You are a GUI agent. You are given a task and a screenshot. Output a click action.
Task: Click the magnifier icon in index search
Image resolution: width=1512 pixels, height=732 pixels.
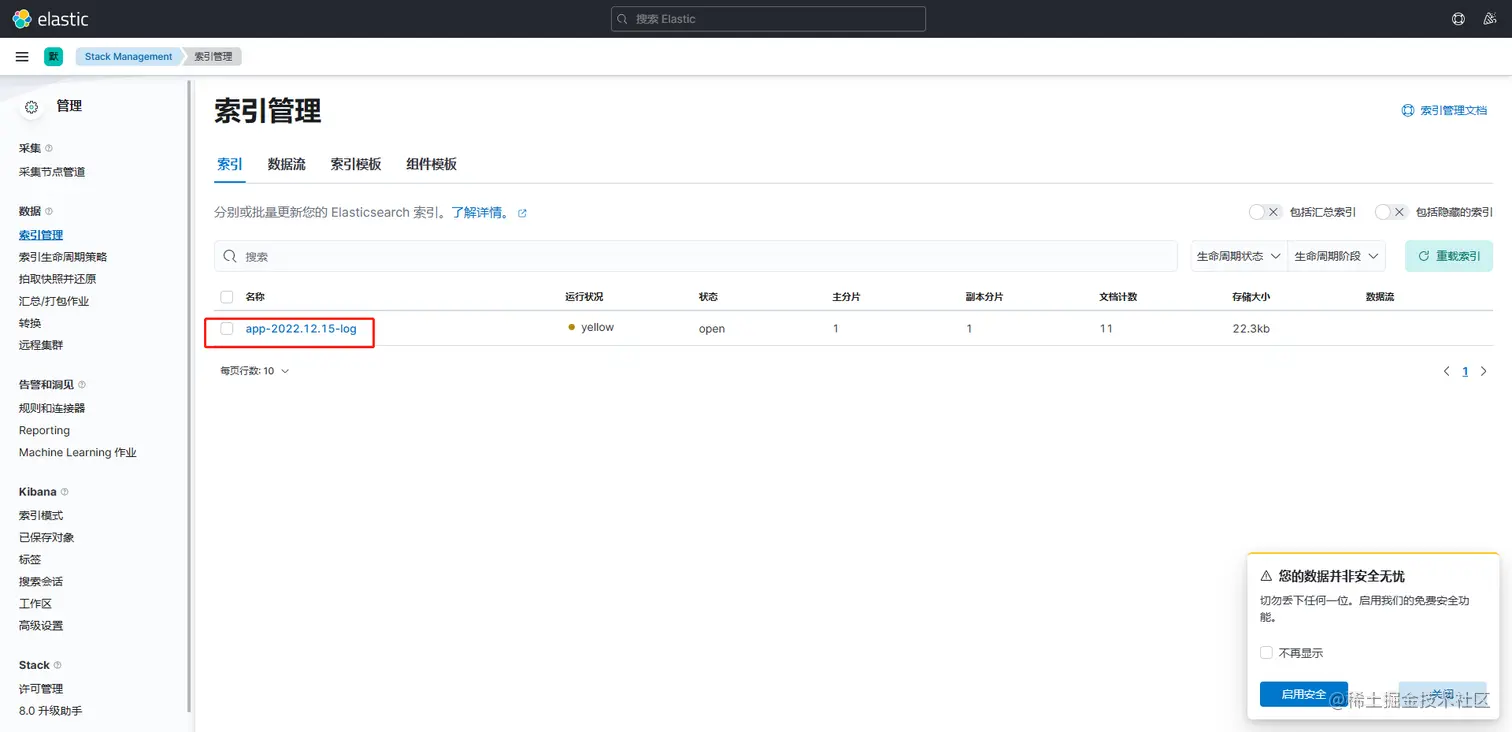pyautogui.click(x=230, y=257)
